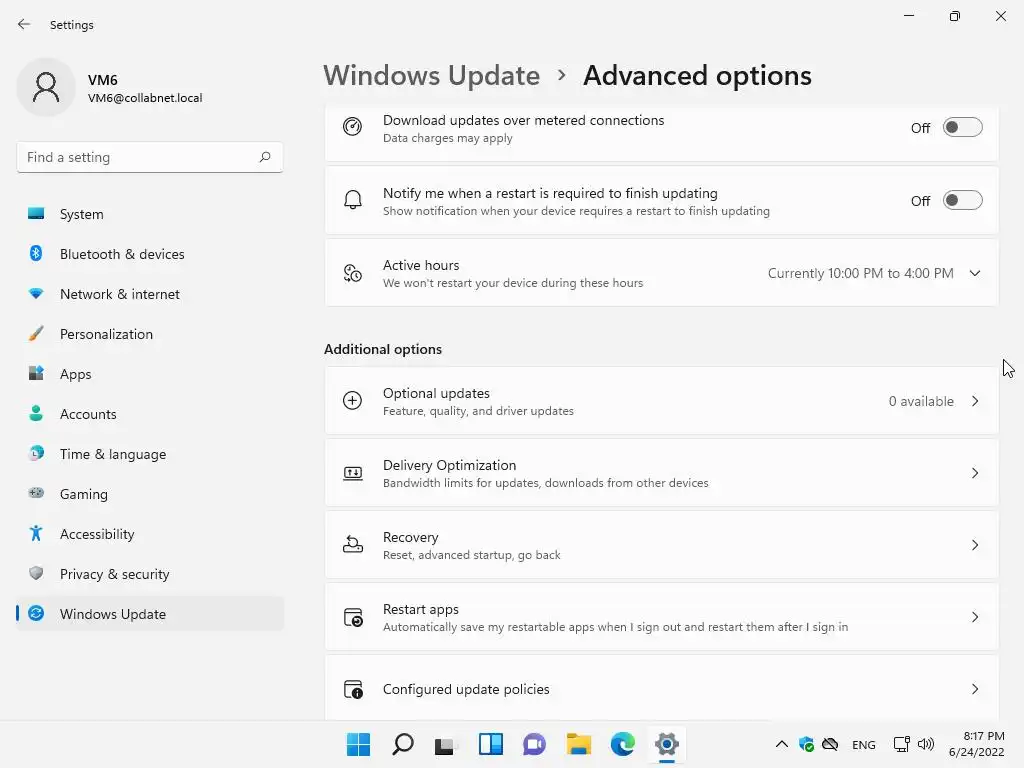Open File Explorer from taskbar
Image resolution: width=1024 pixels, height=768 pixels.
pyautogui.click(x=579, y=744)
